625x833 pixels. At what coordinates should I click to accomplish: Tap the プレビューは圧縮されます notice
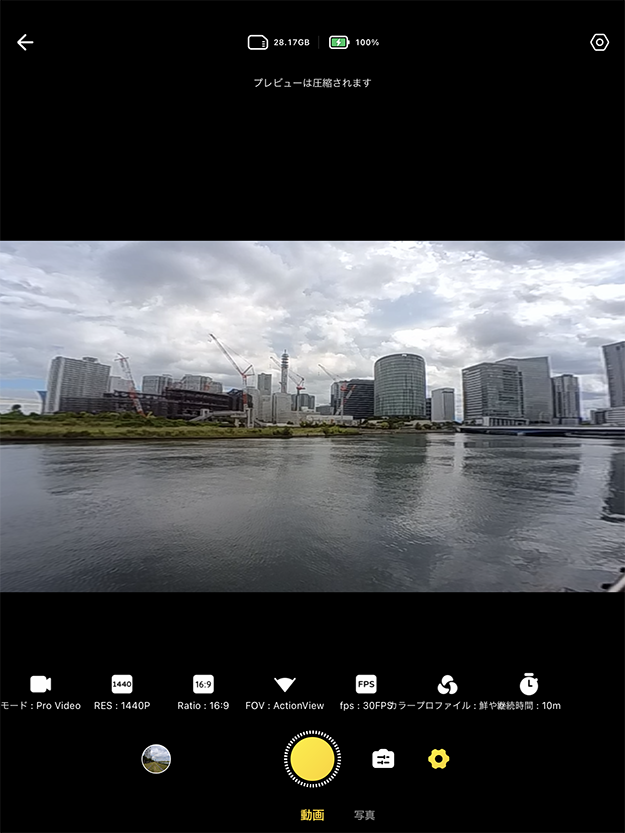click(x=312, y=83)
